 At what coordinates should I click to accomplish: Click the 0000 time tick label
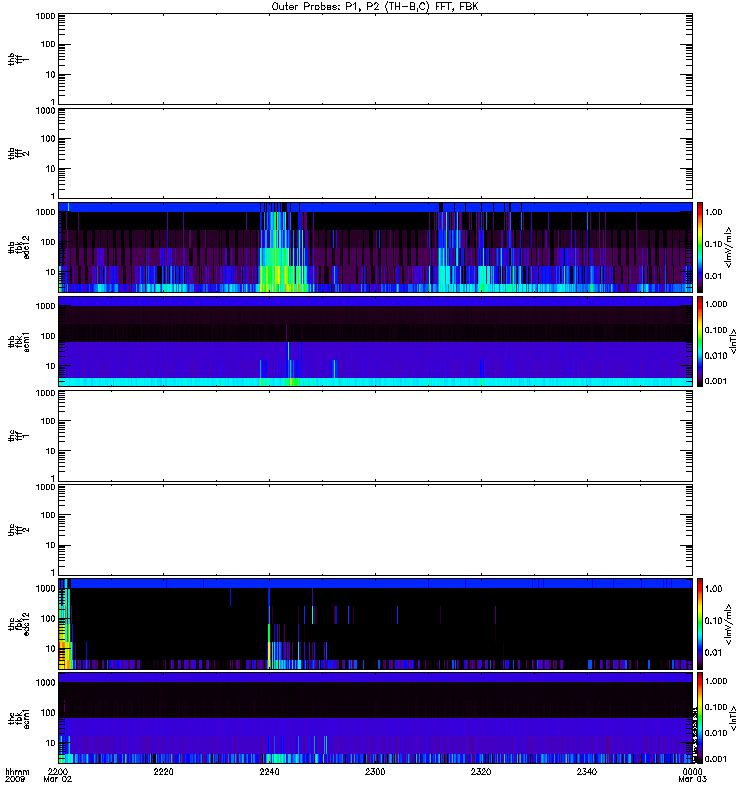692,772
